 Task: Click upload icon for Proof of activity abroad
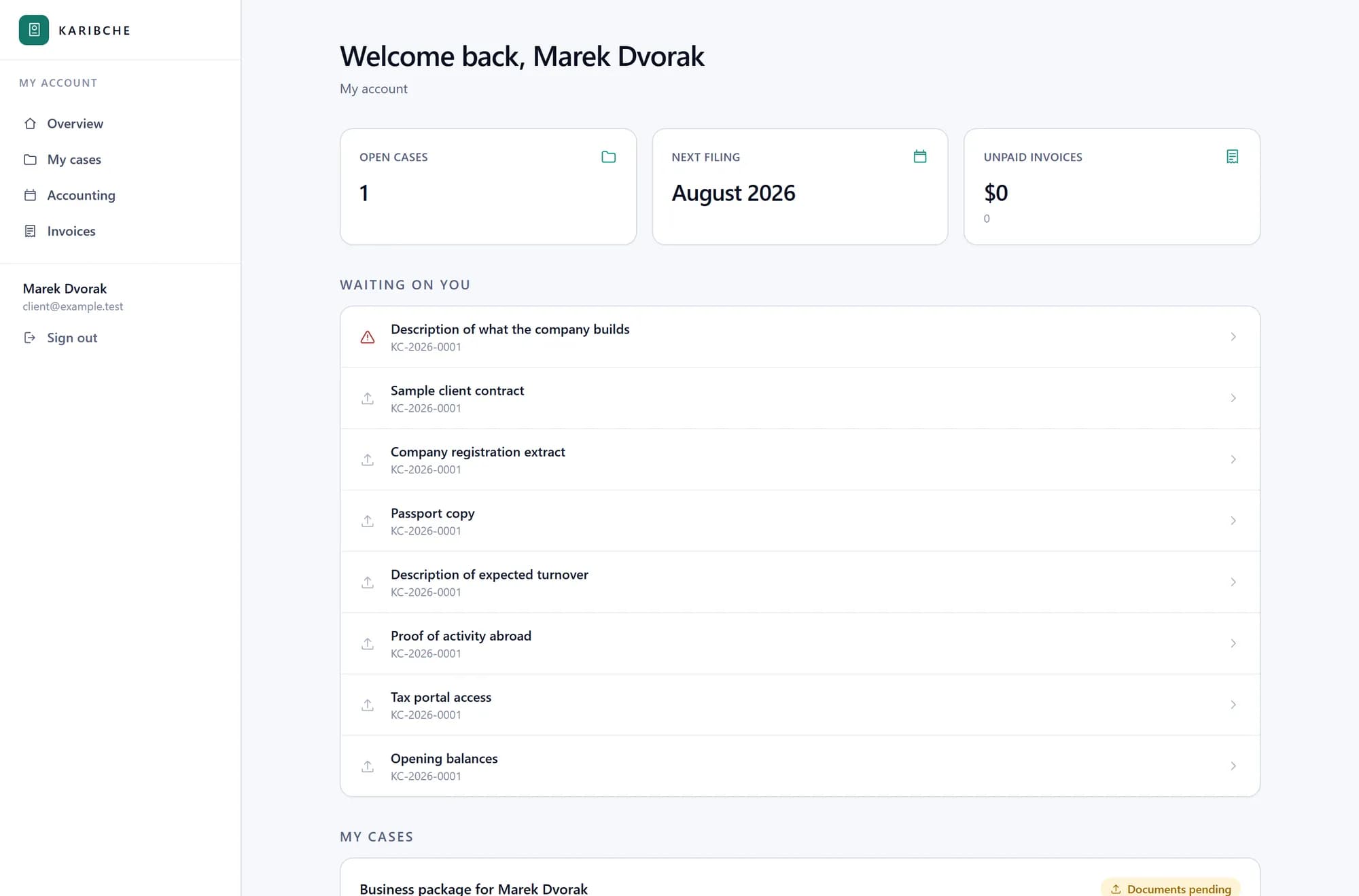coord(368,643)
